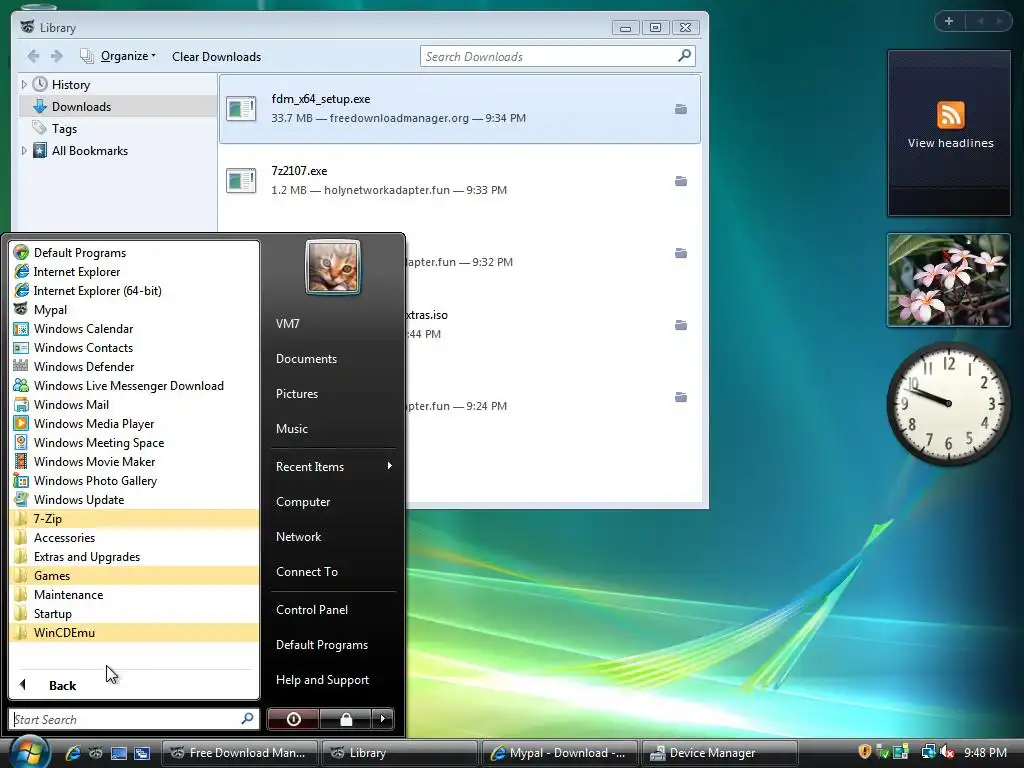Open Windows Live Messenger Download
Viewport: 1024px width, 768px height.
[x=135, y=385]
